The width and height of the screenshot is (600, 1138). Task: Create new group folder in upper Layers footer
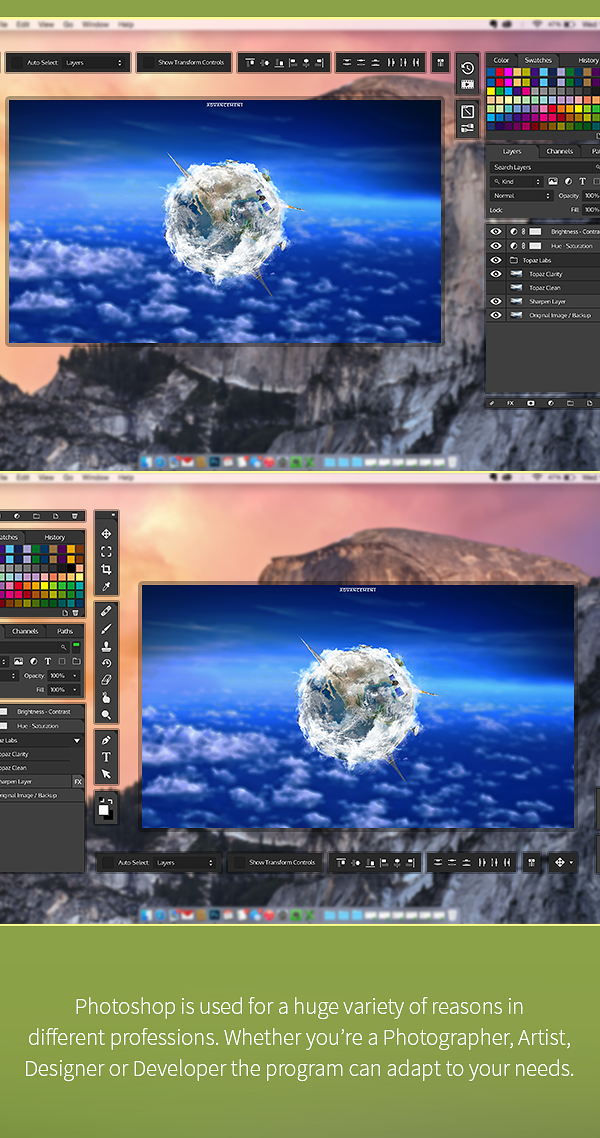click(x=570, y=403)
